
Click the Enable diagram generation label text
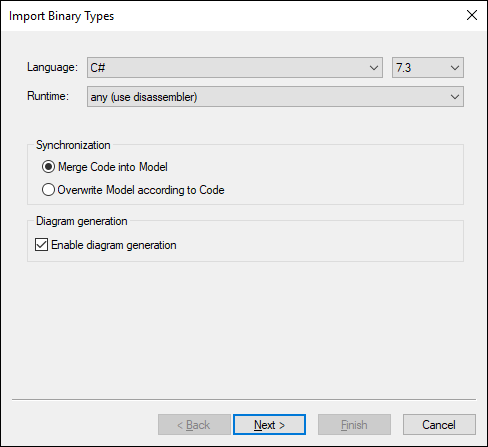coord(114,245)
